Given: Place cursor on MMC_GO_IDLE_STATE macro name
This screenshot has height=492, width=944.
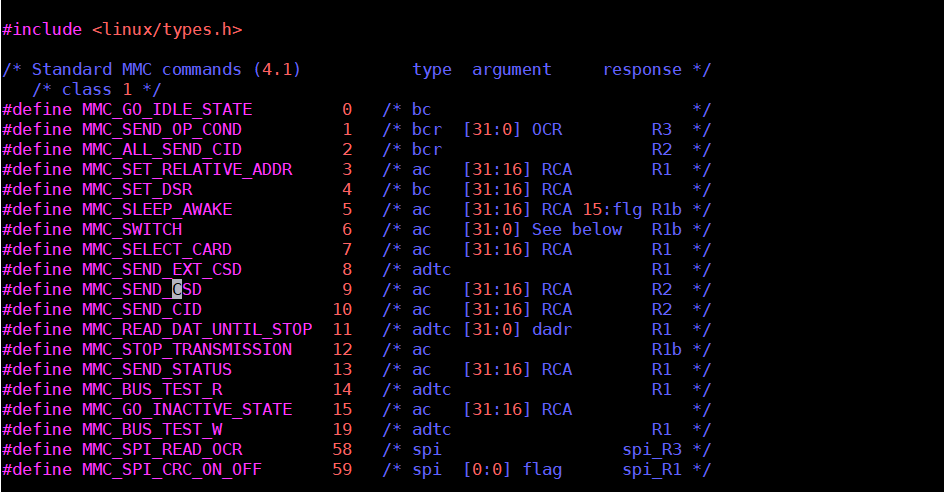Looking at the screenshot, I should [x=167, y=109].
